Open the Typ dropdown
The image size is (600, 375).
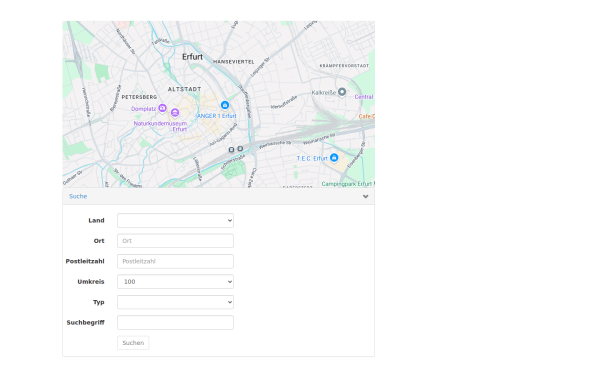(175, 302)
